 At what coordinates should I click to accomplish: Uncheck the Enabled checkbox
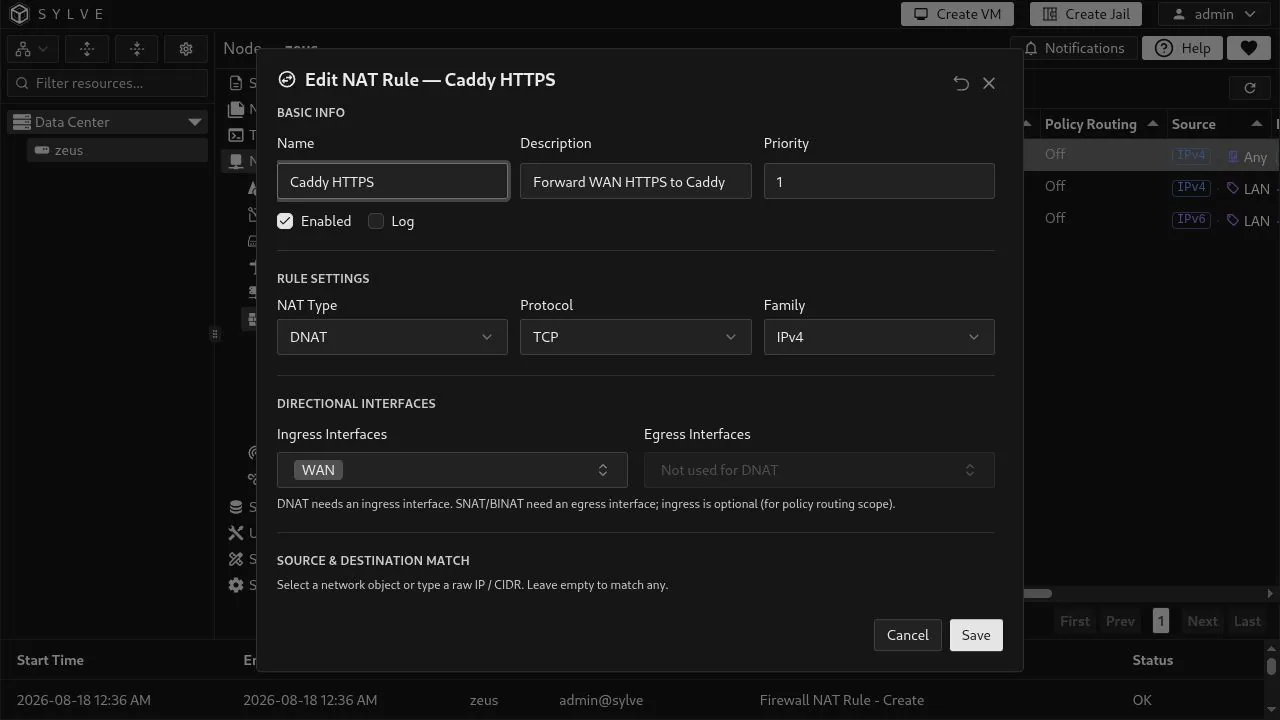[285, 221]
